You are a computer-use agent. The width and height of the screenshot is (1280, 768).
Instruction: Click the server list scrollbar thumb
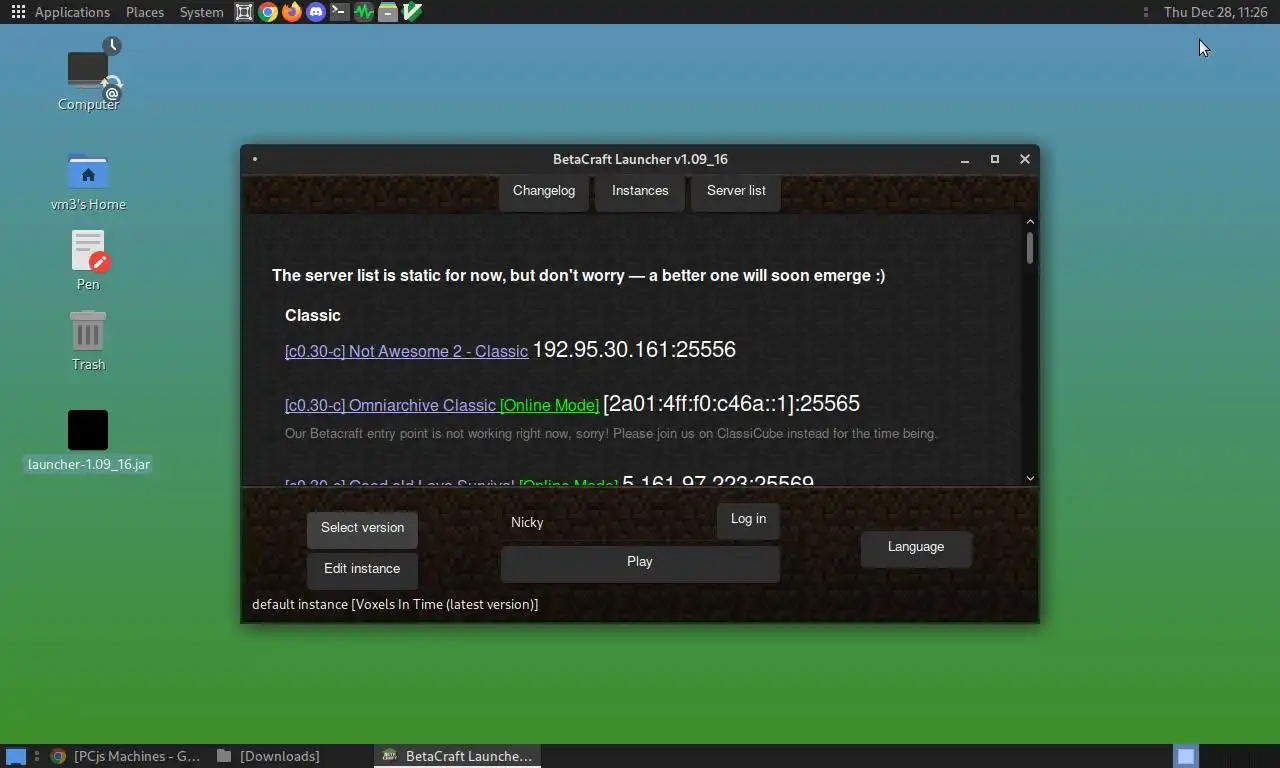click(1030, 248)
